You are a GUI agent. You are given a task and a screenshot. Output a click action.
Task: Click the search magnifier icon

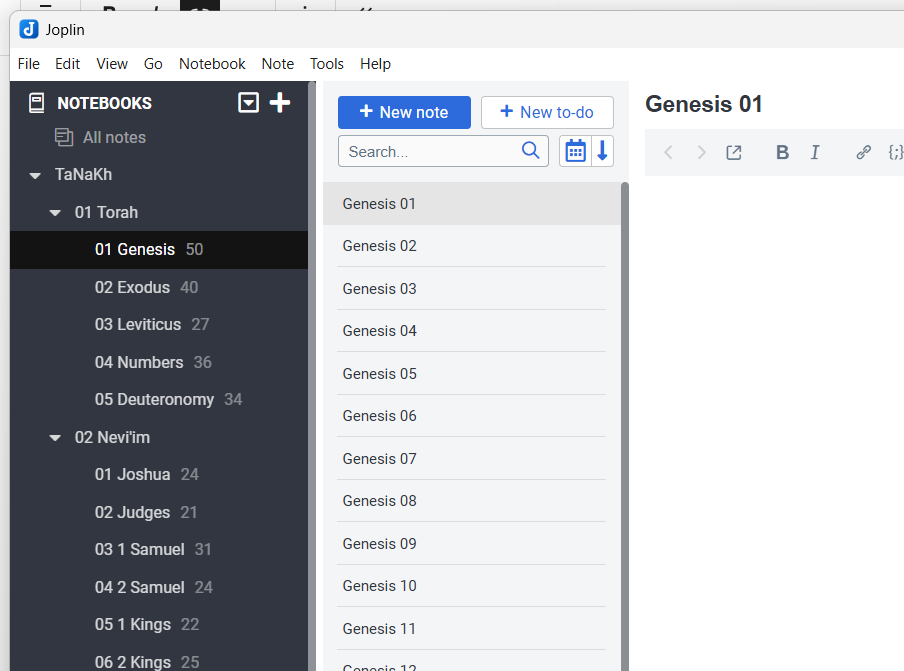coord(531,151)
